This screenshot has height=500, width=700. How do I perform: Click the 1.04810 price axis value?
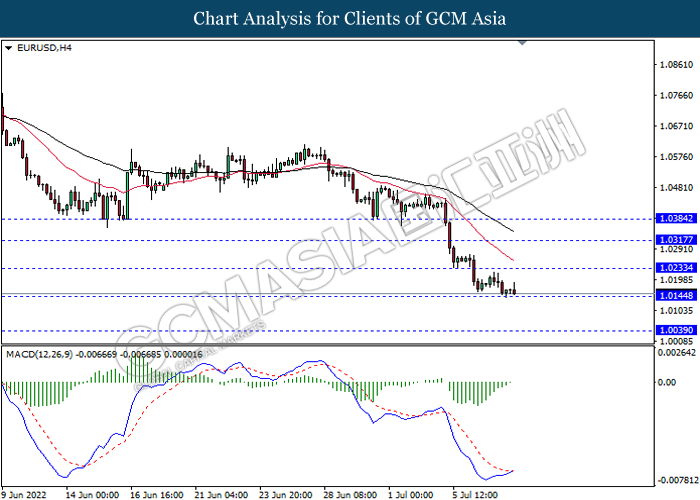676,188
